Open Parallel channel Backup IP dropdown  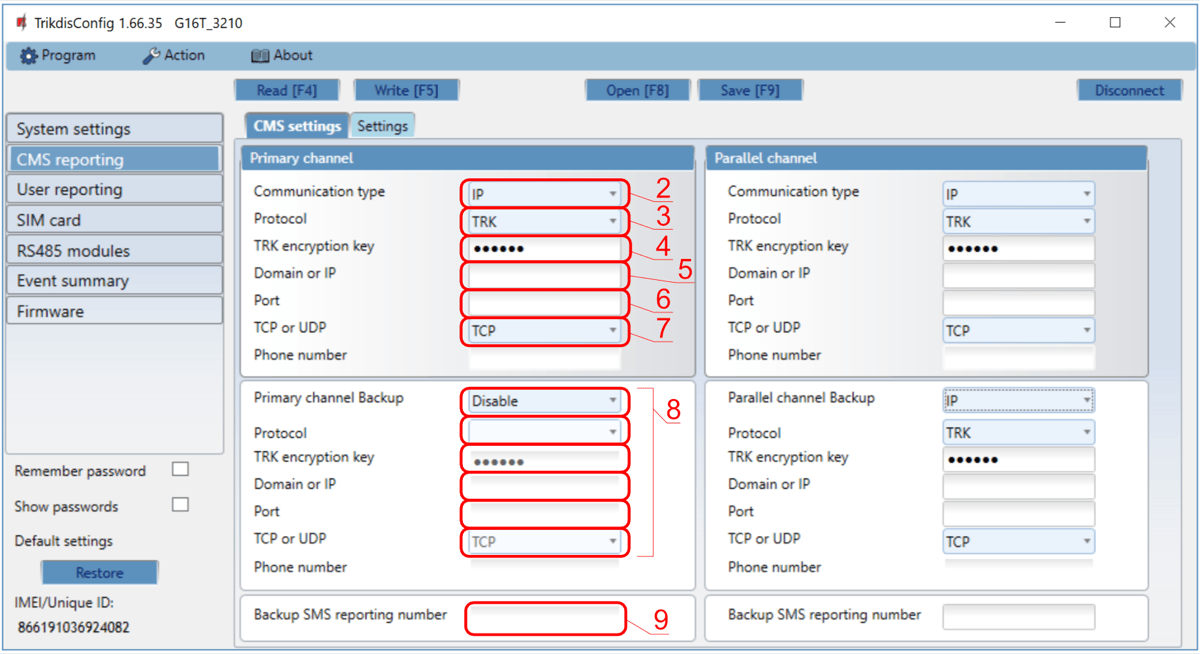point(1018,401)
